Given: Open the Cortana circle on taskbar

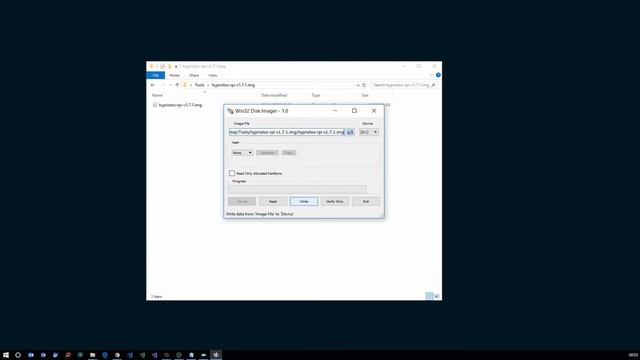Looking at the screenshot, I should pyautogui.click(x=18, y=355).
